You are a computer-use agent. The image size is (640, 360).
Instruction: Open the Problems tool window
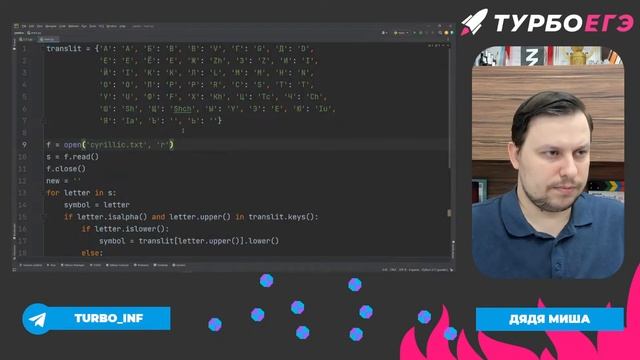click(x=141, y=265)
